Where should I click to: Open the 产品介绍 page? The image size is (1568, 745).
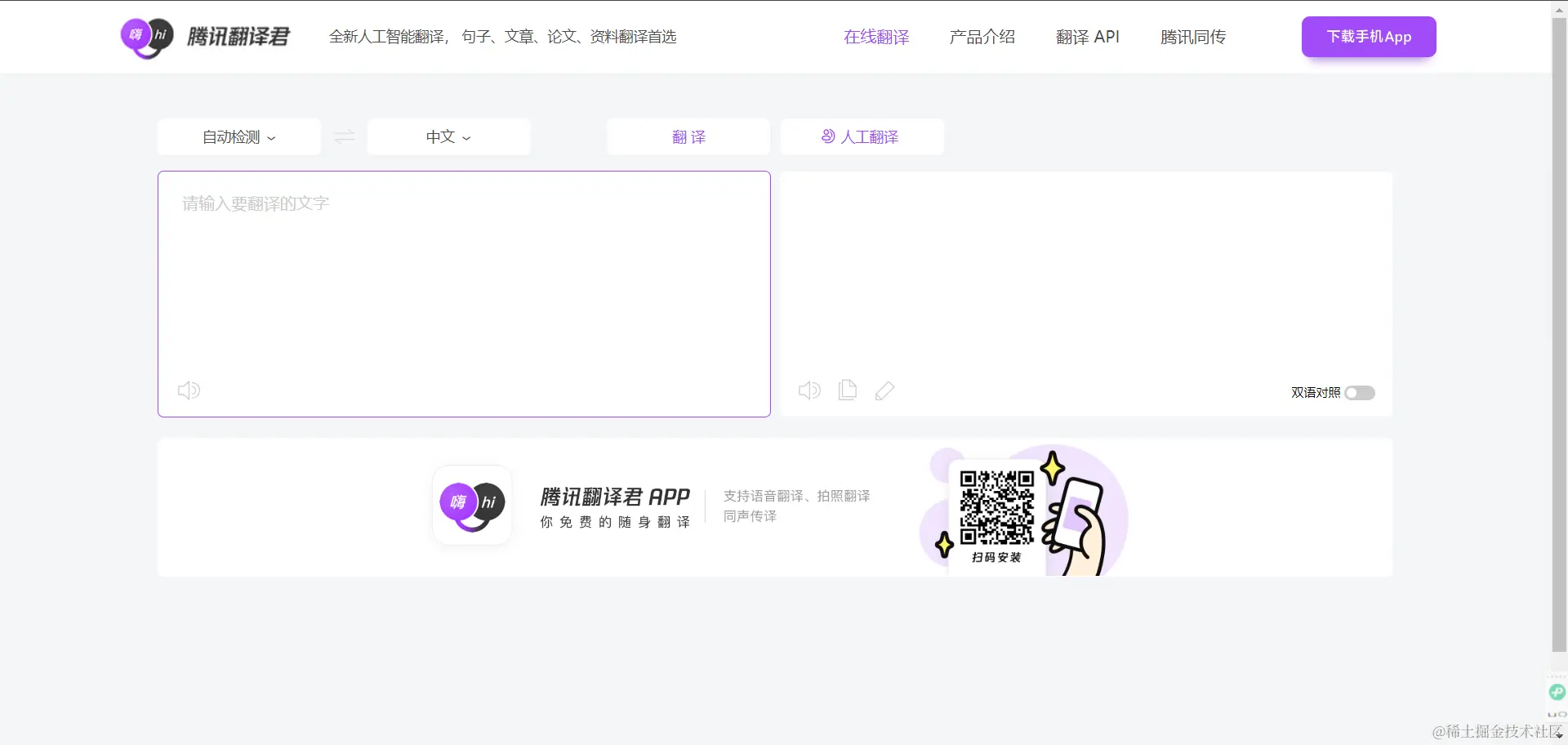coord(982,37)
